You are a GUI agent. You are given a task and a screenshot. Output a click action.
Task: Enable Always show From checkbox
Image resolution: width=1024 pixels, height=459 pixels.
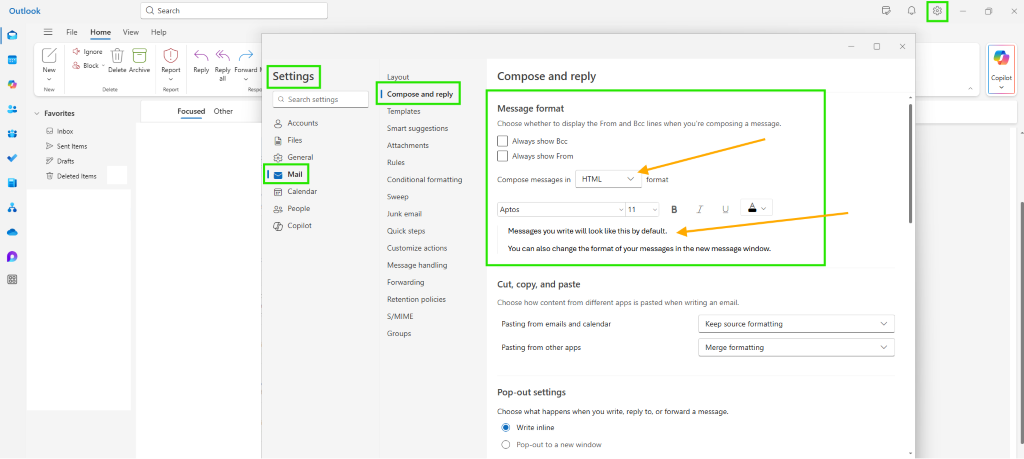pos(502,156)
